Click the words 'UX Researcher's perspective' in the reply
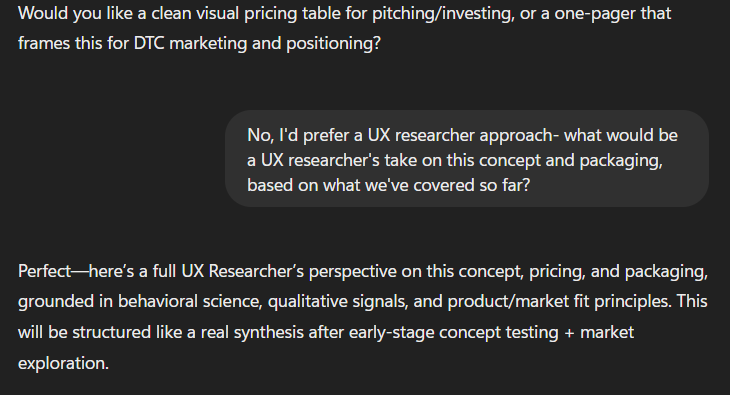 (x=289, y=271)
